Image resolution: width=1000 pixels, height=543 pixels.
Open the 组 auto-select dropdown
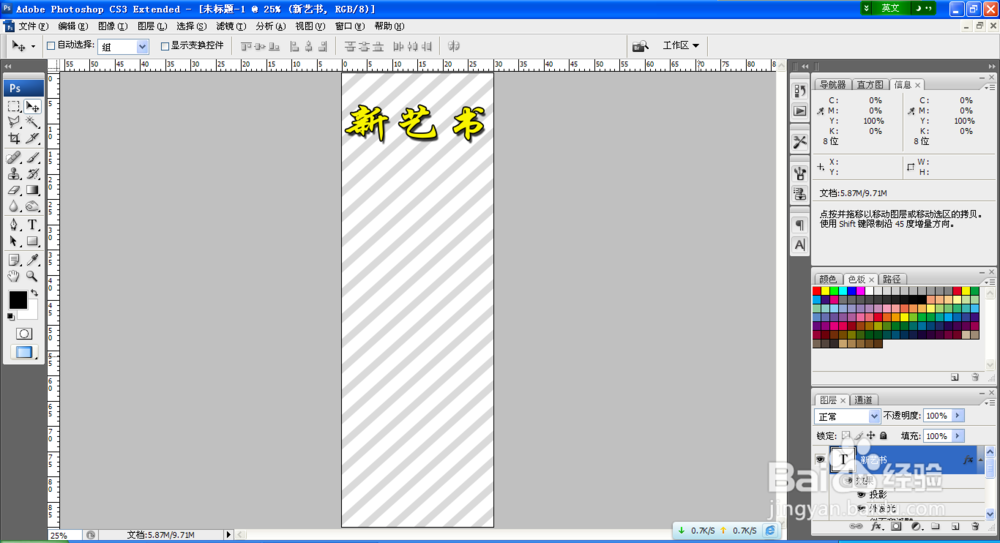pos(142,47)
